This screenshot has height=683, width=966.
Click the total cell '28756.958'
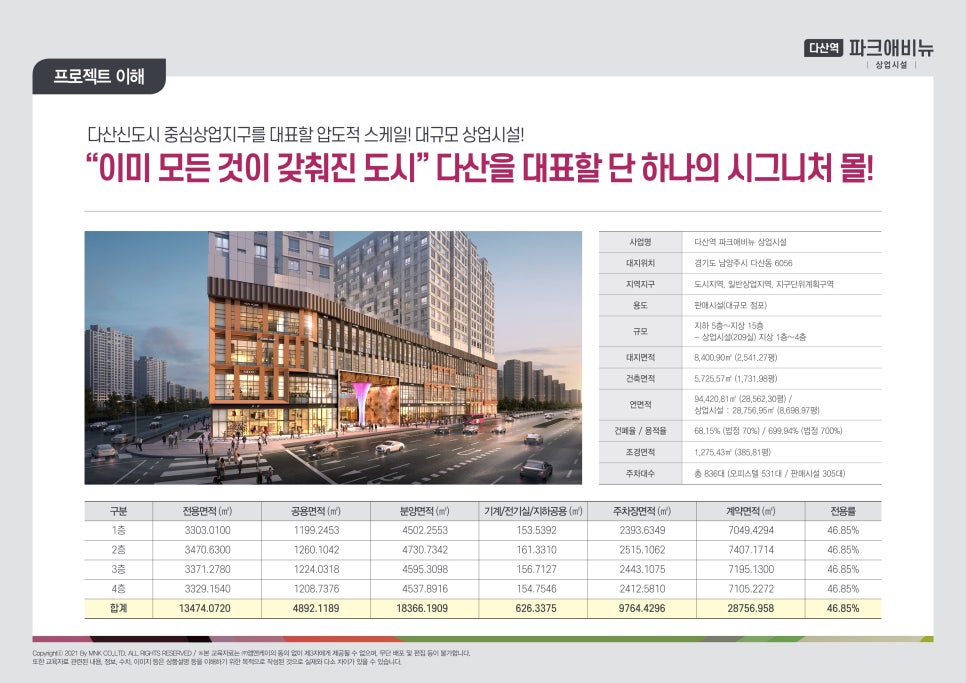[x=750, y=608]
